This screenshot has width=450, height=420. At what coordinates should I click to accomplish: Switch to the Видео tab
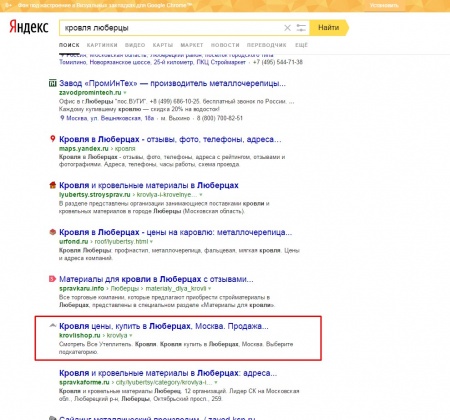pos(135,45)
